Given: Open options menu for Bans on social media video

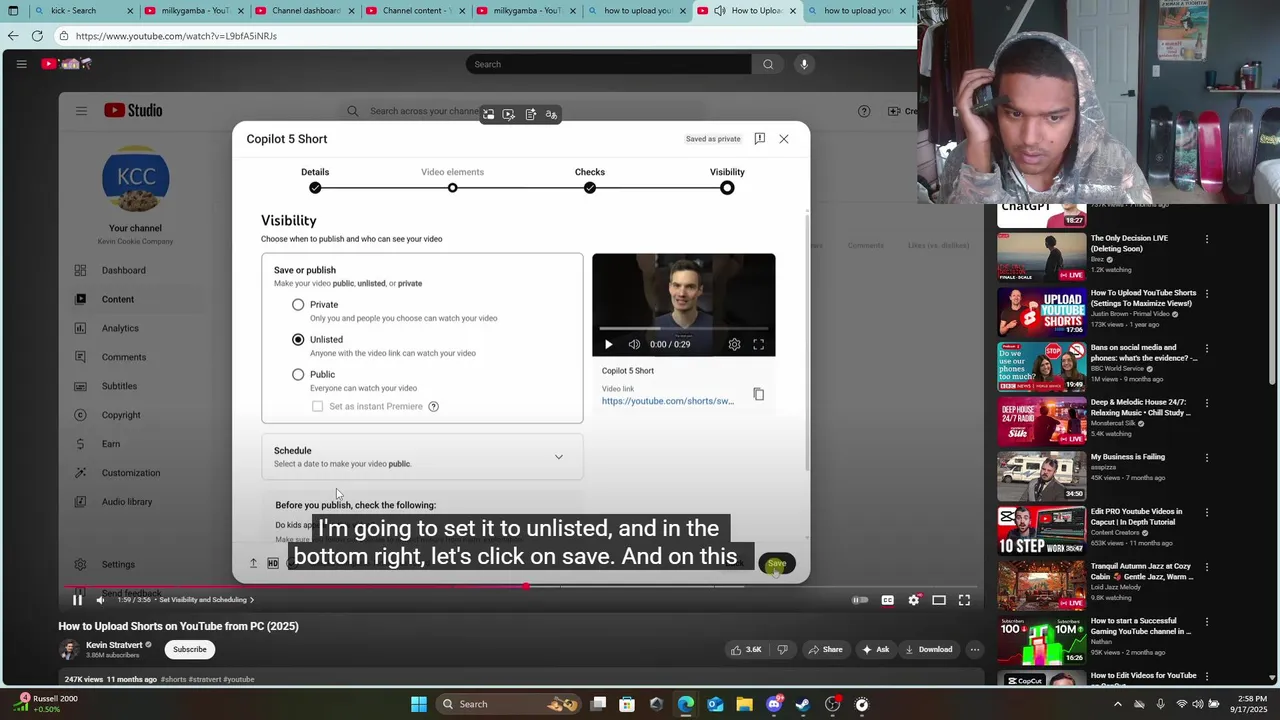Looking at the screenshot, I should (x=1207, y=349).
